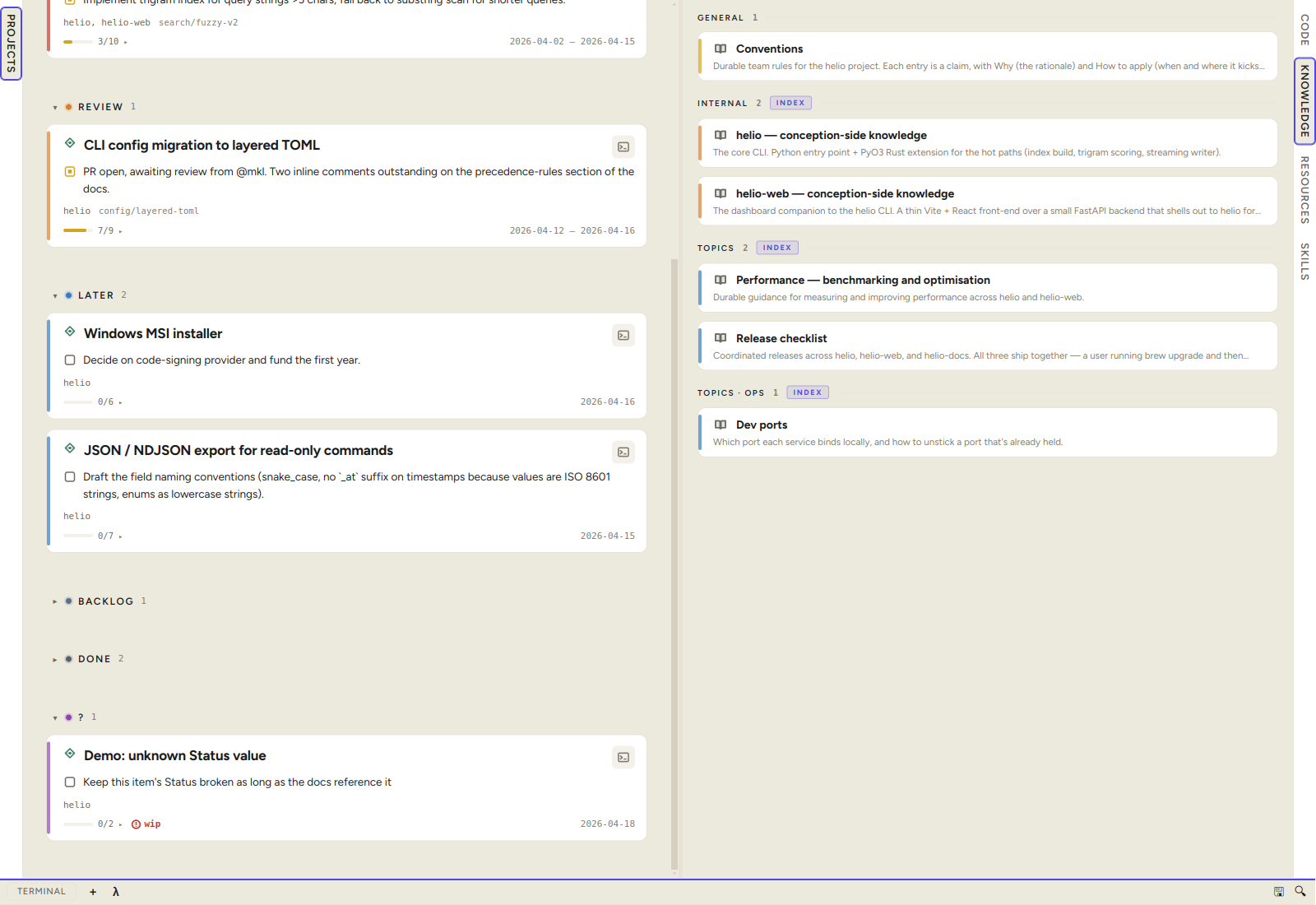Open the Conventions knowledge entry
Viewport: 1316px width, 905px height.
coord(988,56)
